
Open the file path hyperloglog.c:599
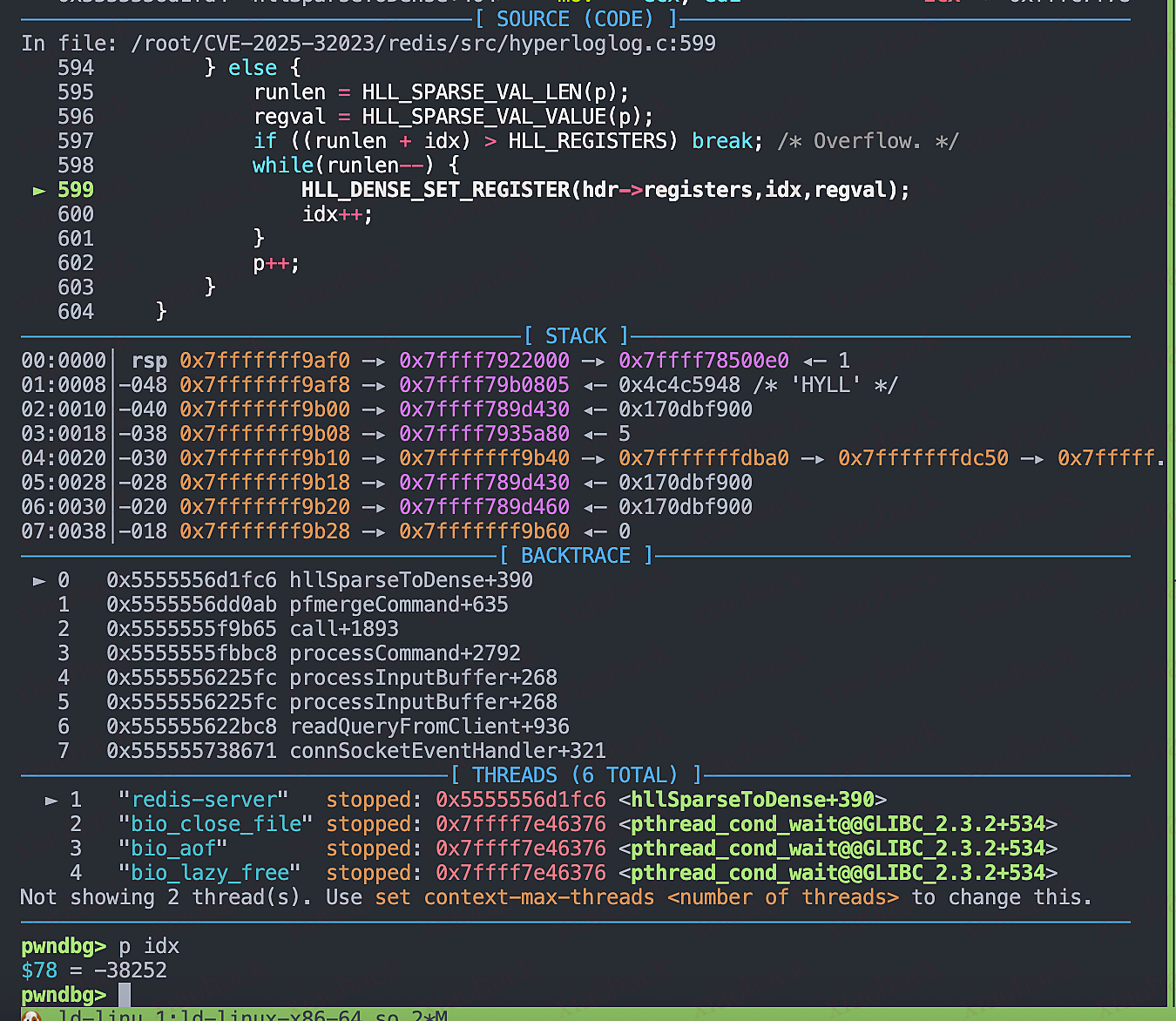tap(424, 43)
